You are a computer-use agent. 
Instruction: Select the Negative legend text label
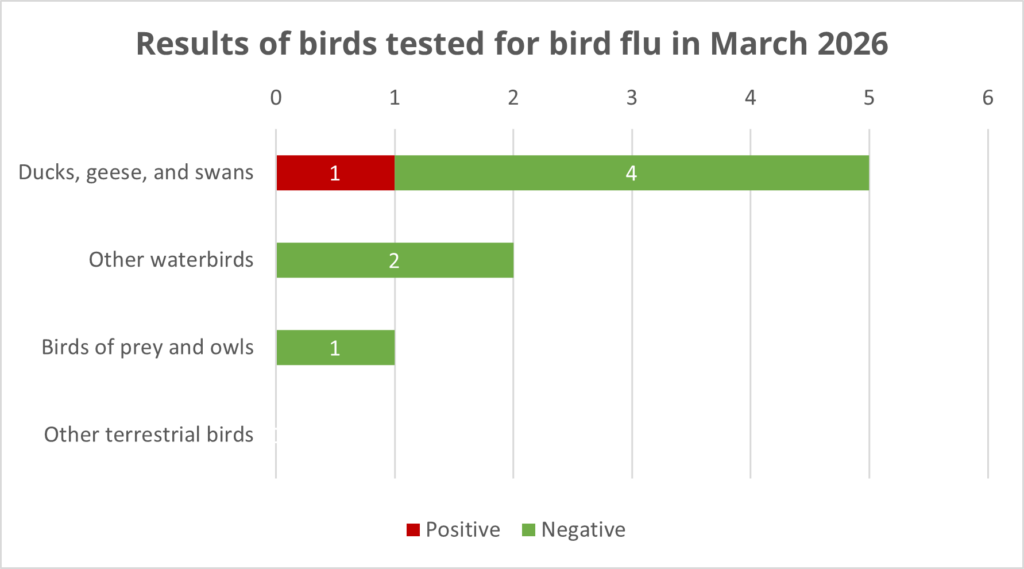click(x=583, y=530)
